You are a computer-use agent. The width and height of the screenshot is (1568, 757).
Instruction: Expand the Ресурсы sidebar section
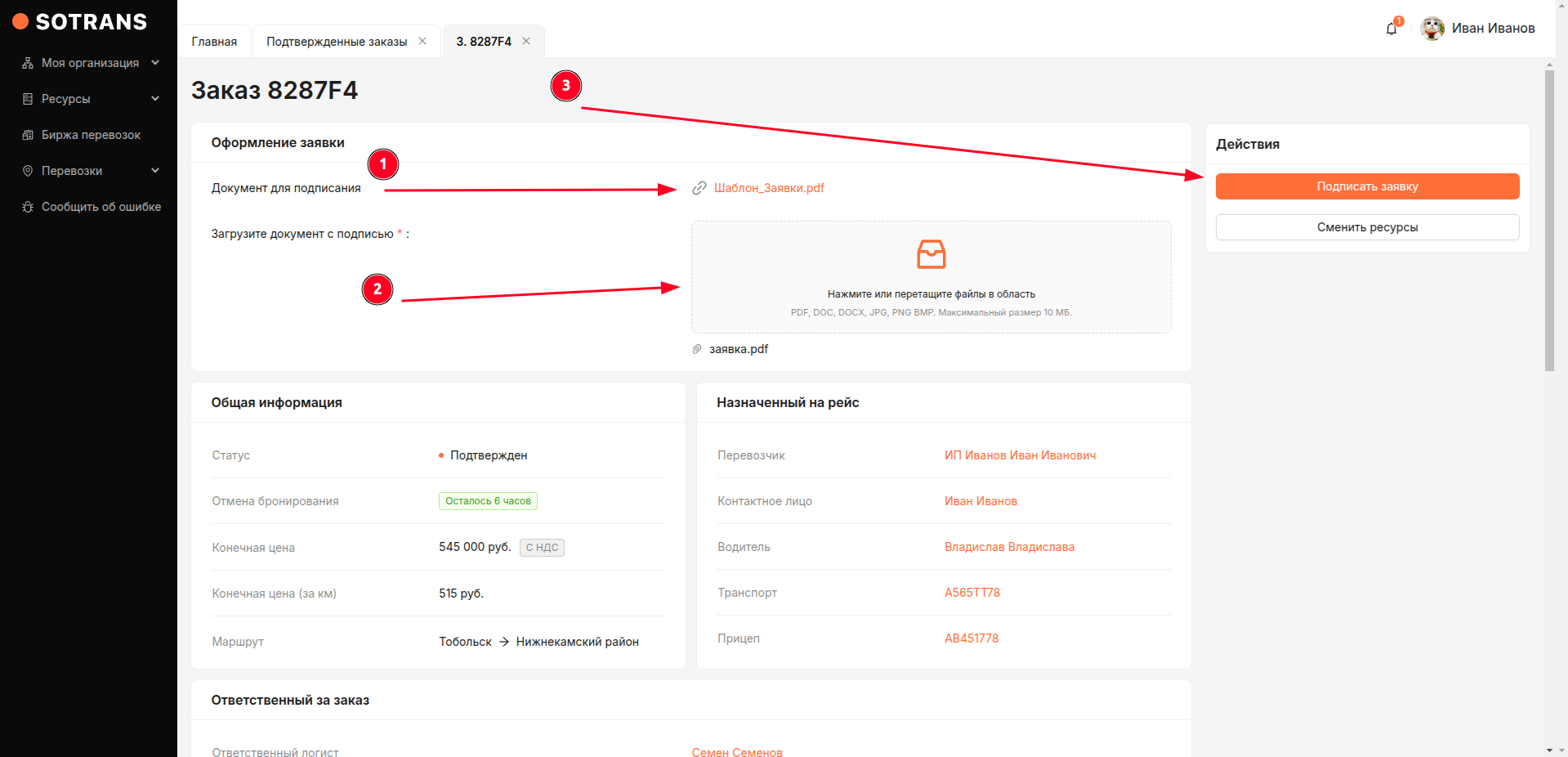[90, 99]
